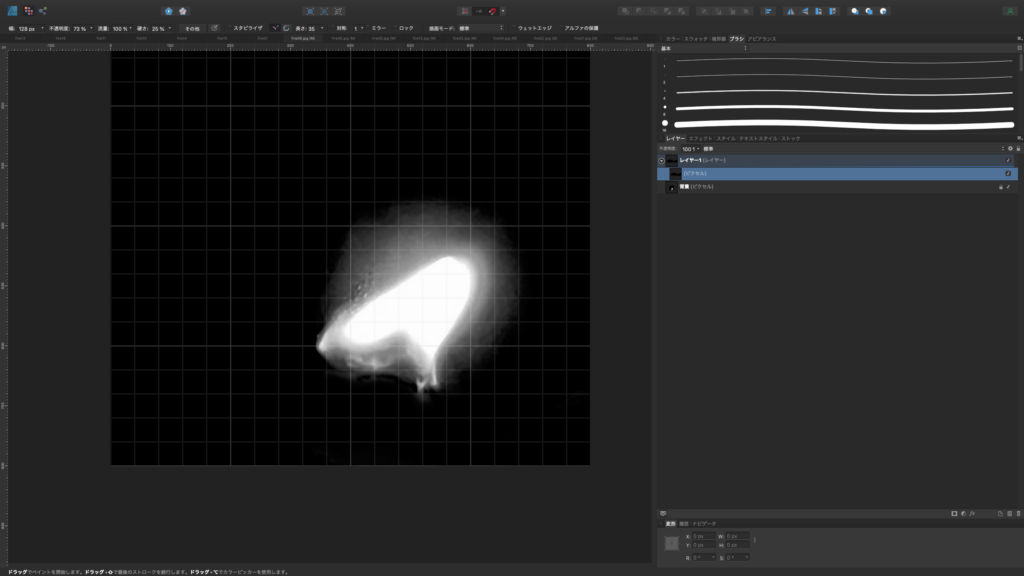Collapse the レイヤー1 group arrow
Viewport: 1024px width, 576px height.
tap(661, 160)
